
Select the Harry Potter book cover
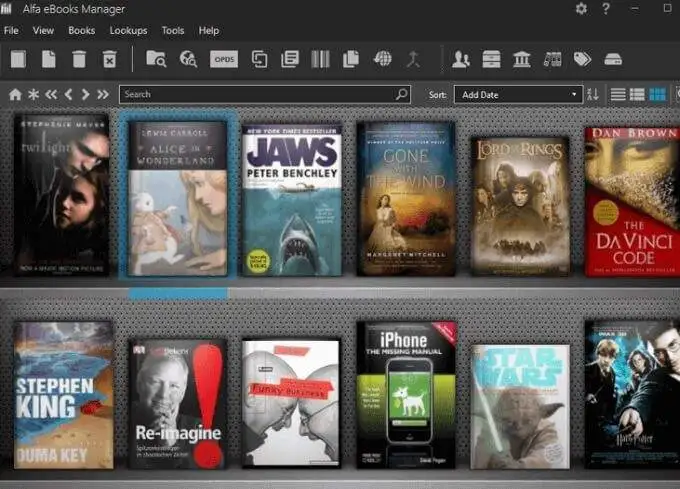632,394
